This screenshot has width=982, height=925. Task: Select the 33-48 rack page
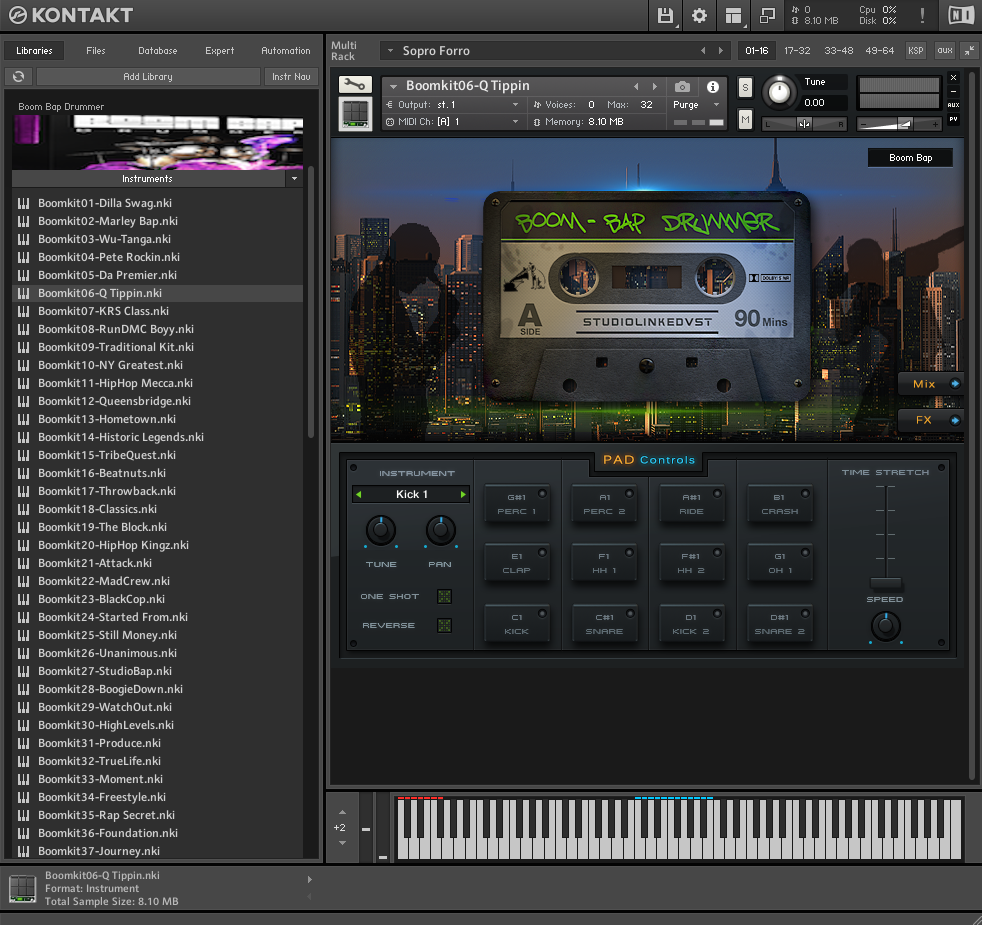tap(839, 51)
